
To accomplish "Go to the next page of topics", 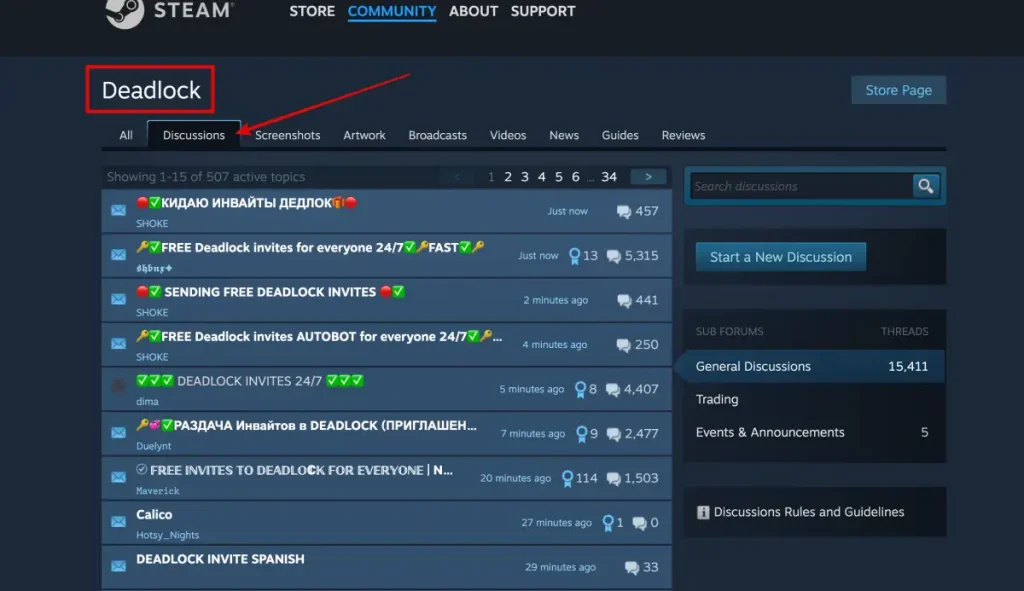I will pos(648,177).
